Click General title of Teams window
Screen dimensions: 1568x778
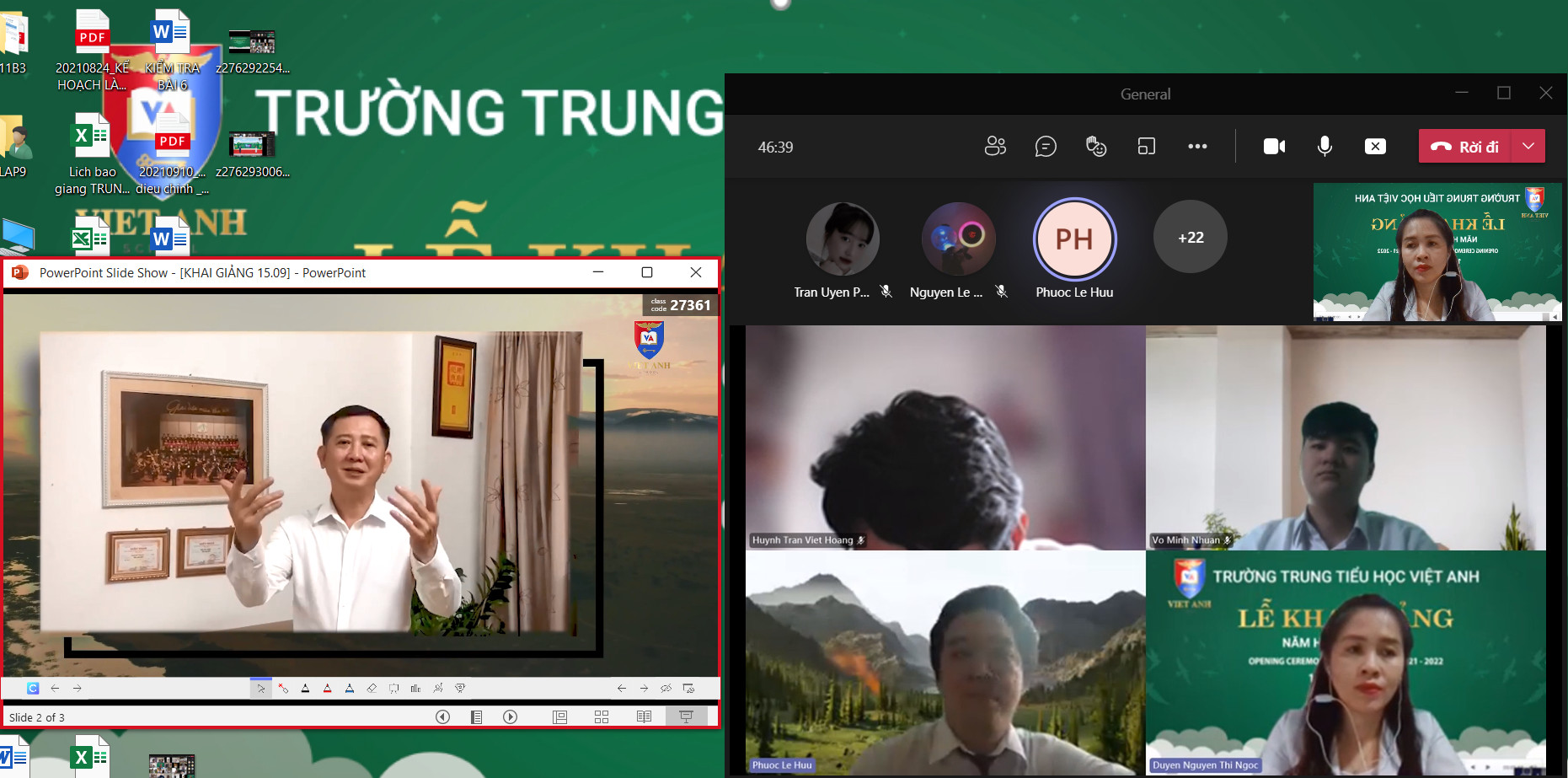point(1145,94)
